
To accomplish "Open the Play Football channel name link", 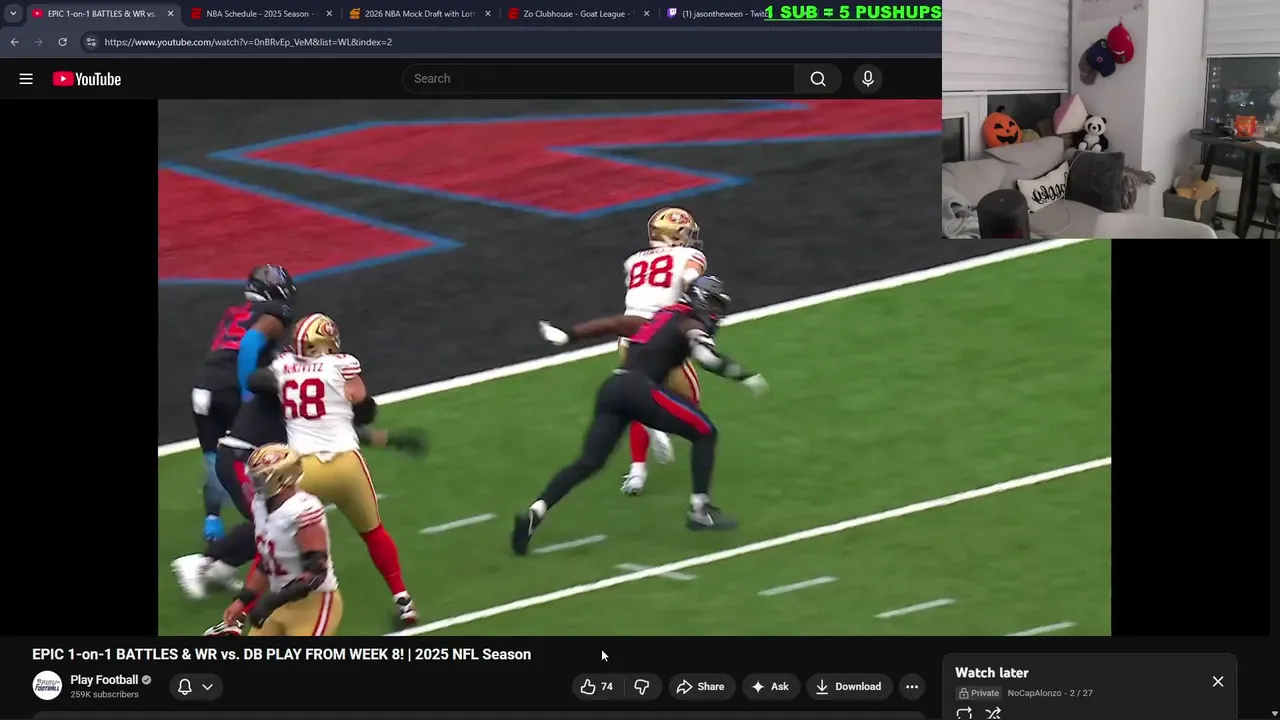I will pos(104,680).
